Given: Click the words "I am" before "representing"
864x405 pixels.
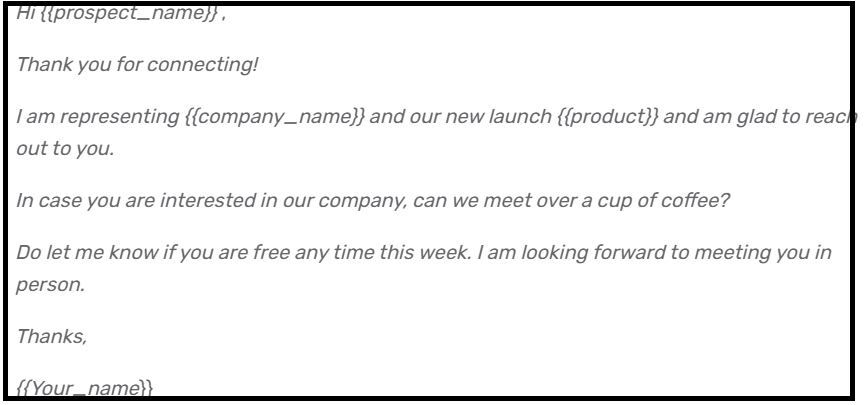Looking at the screenshot, I should [36, 117].
